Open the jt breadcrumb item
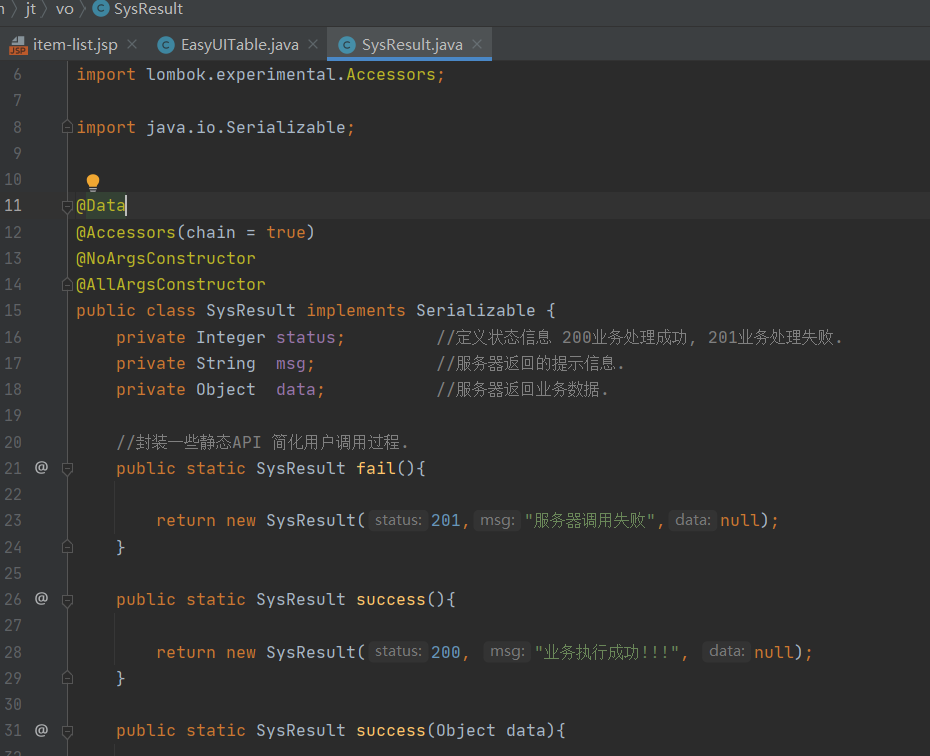Image resolution: width=930 pixels, height=756 pixels. point(30,8)
